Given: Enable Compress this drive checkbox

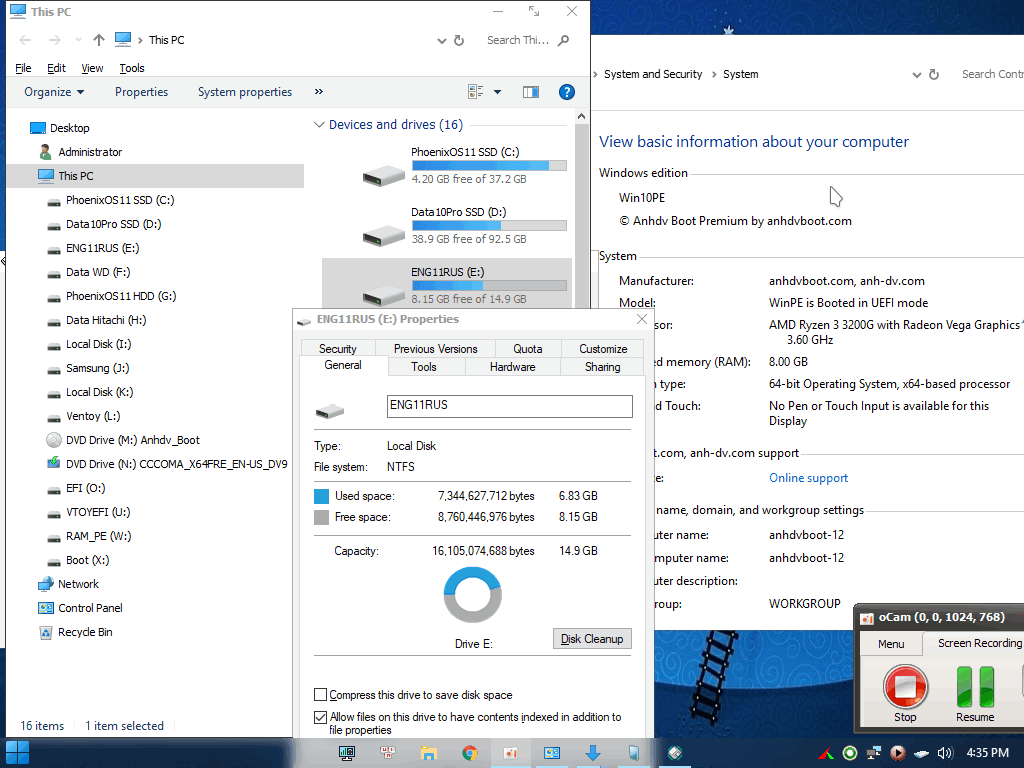Looking at the screenshot, I should pos(321,695).
